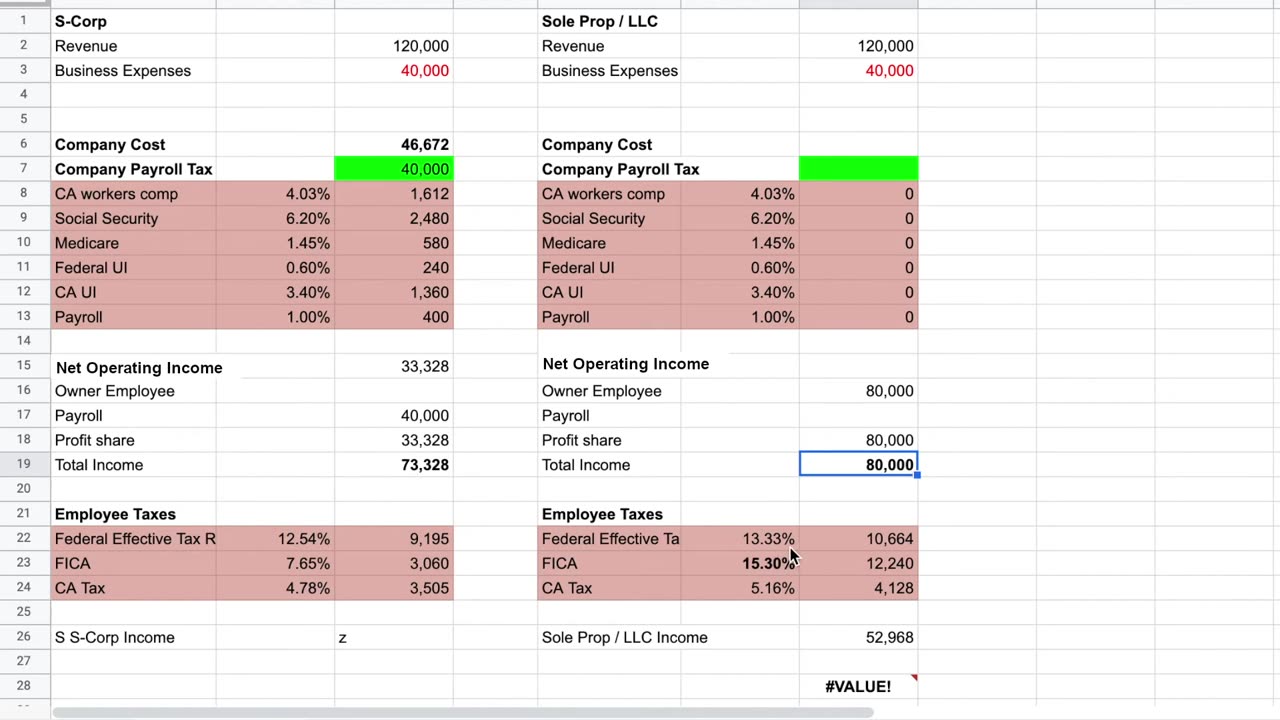
Task: Click green S-Corp Company Payroll Tax cell 40,000
Action: point(394,169)
